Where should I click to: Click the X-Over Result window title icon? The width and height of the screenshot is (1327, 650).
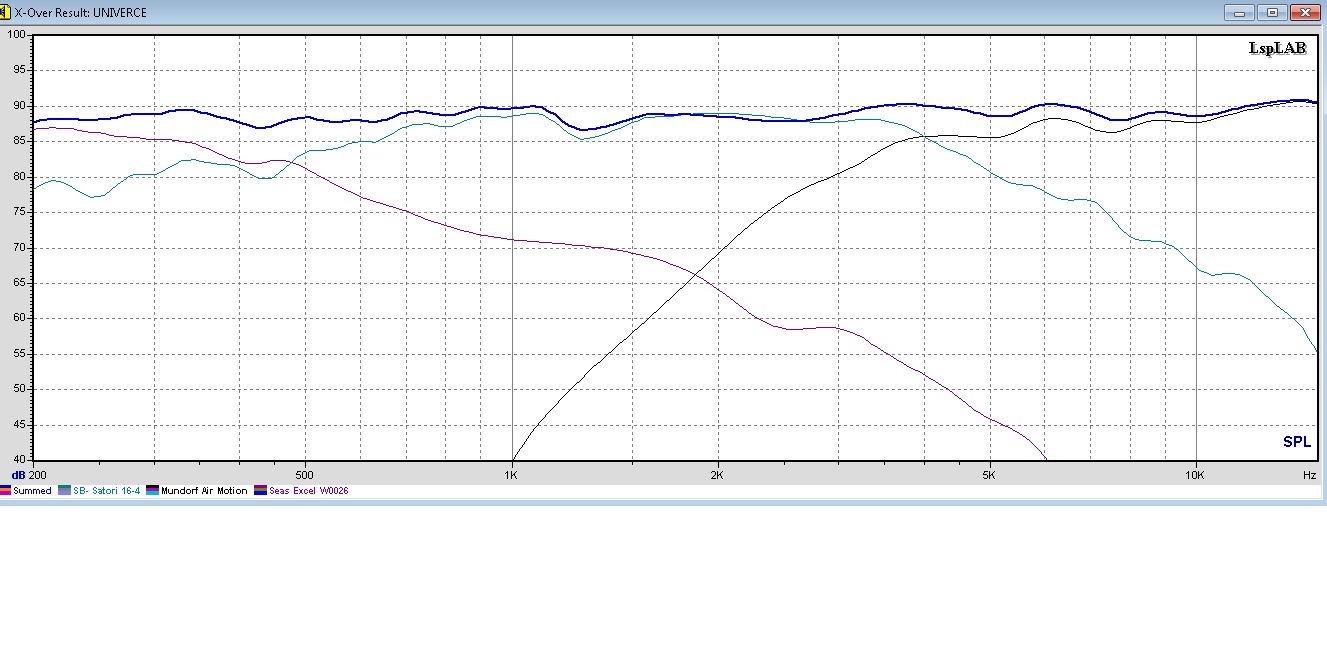5,12
